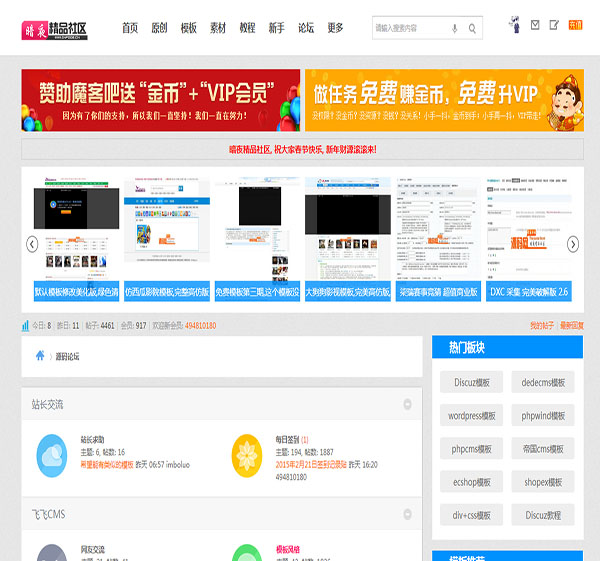This screenshot has width=600, height=561.
Task: Open the 2015年2月21日签到 post link
Action: [x=311, y=465]
